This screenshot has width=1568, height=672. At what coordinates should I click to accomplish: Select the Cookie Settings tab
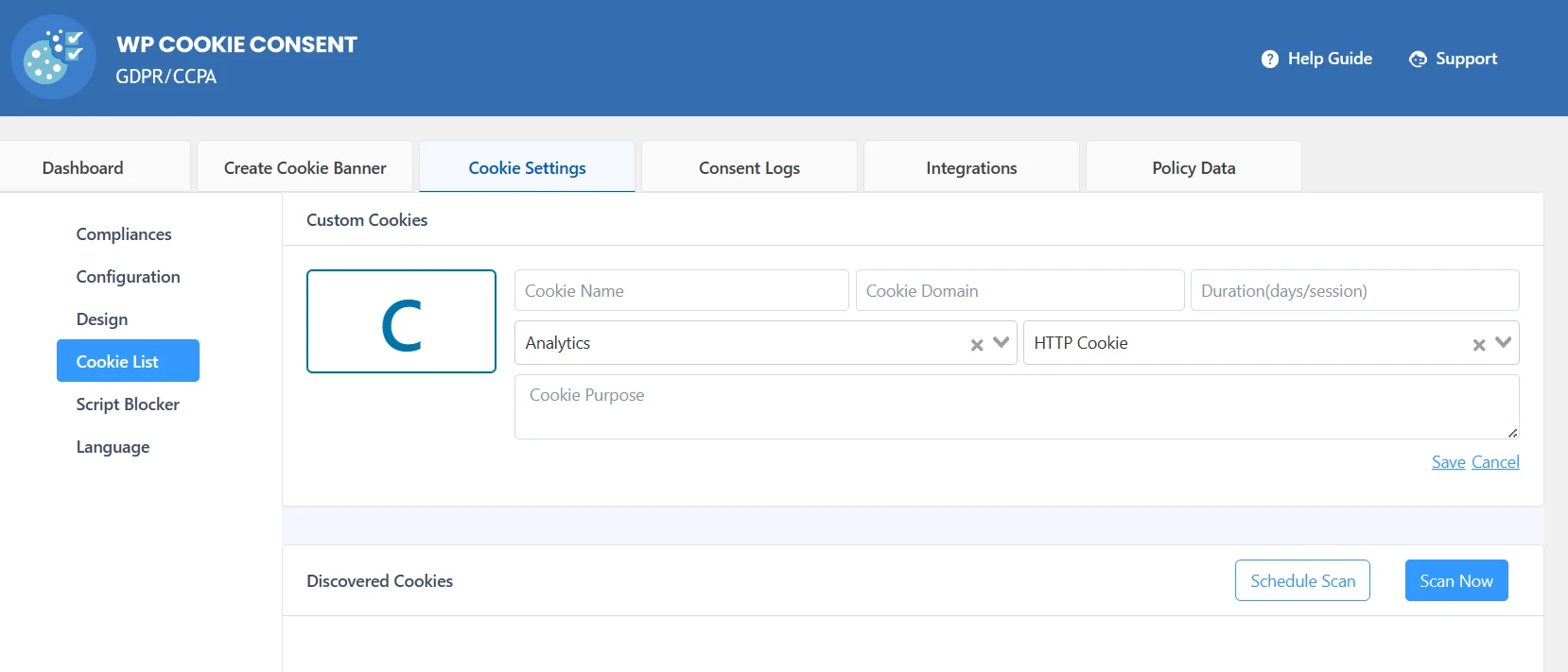527,166
